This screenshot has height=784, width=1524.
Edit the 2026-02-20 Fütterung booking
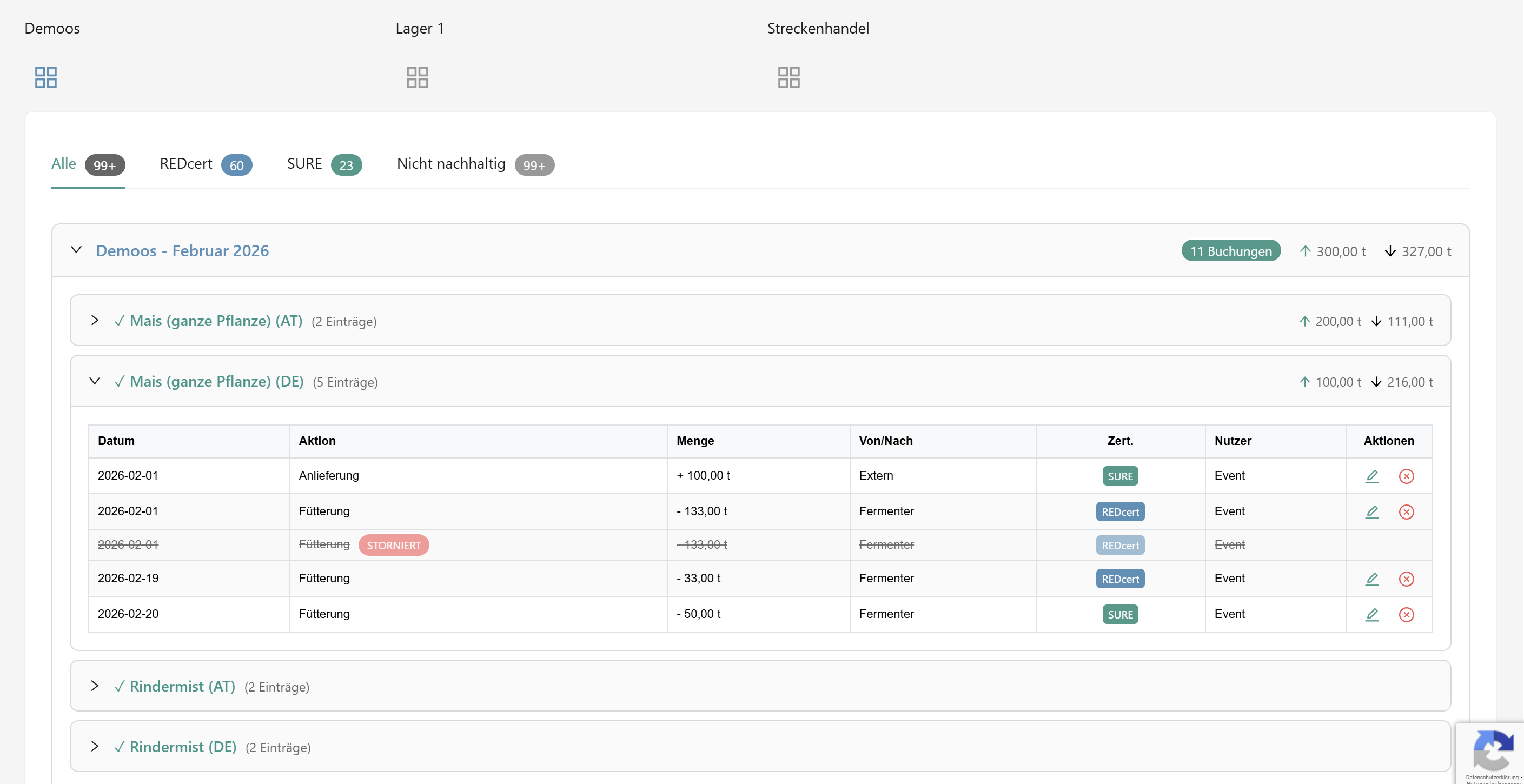tap(1371, 614)
